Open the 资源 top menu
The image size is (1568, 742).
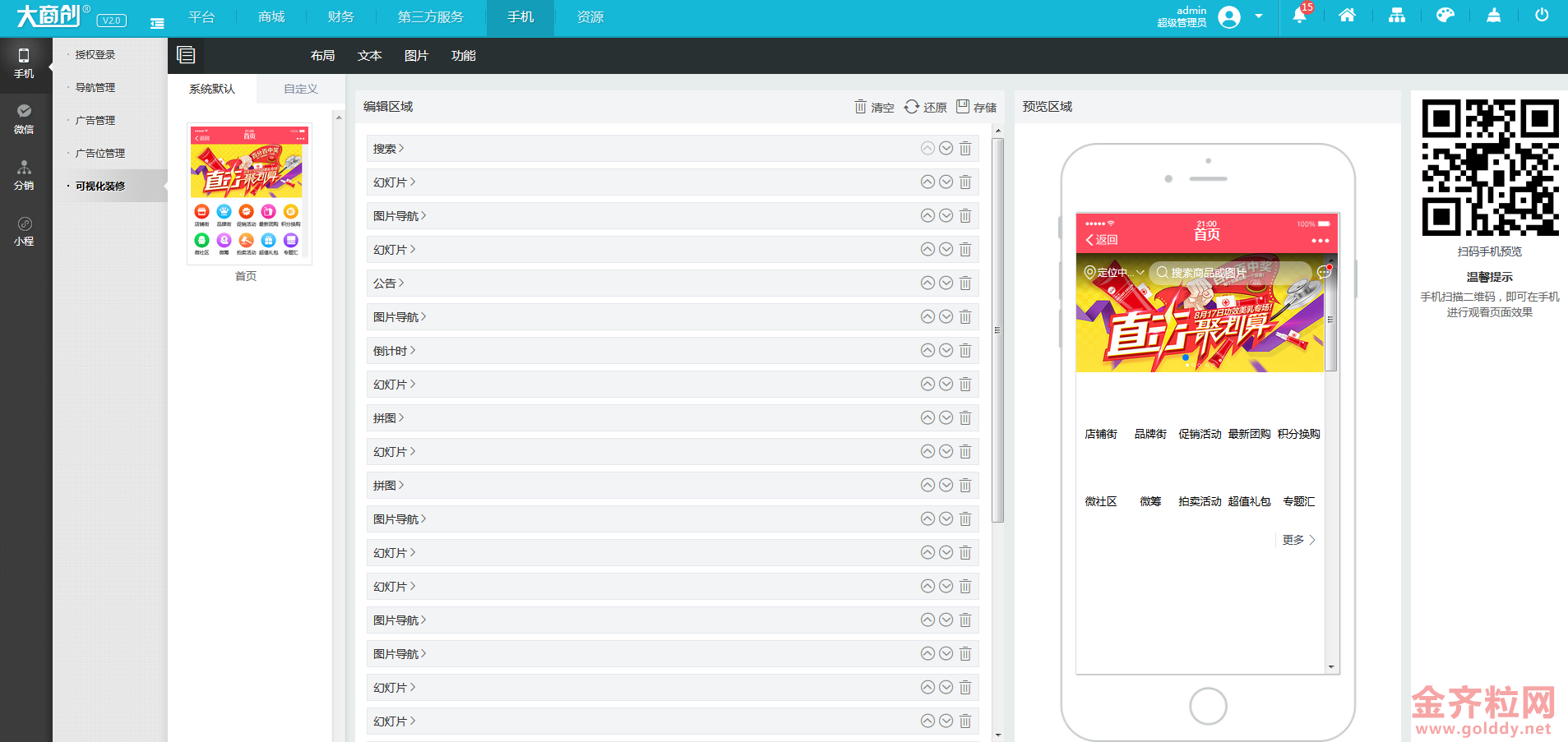(590, 17)
